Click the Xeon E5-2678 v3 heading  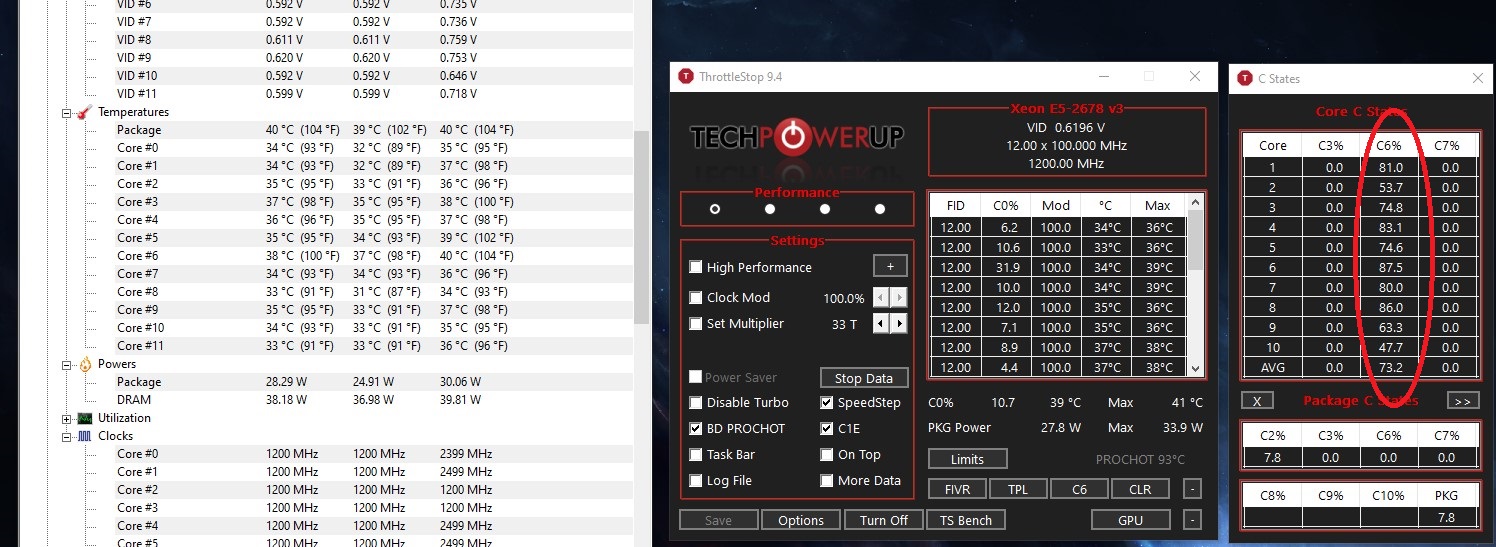coord(1069,108)
